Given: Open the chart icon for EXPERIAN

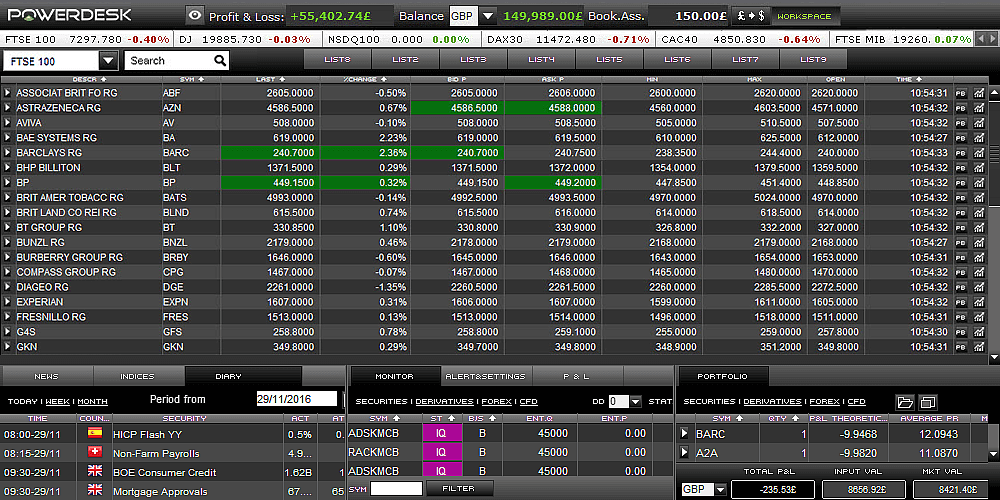Looking at the screenshot, I should (x=979, y=302).
